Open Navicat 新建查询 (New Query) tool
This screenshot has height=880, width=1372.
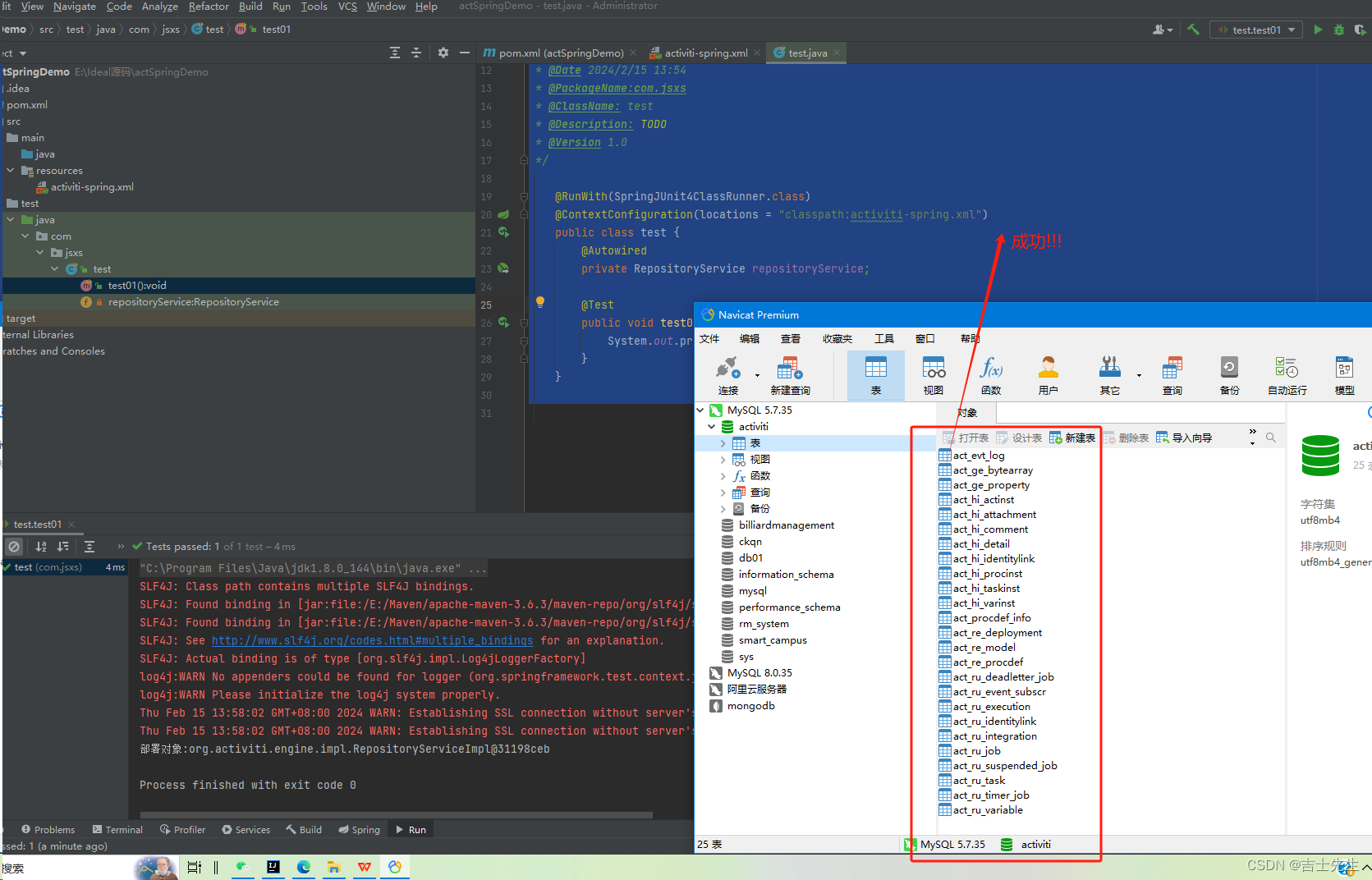(x=790, y=376)
